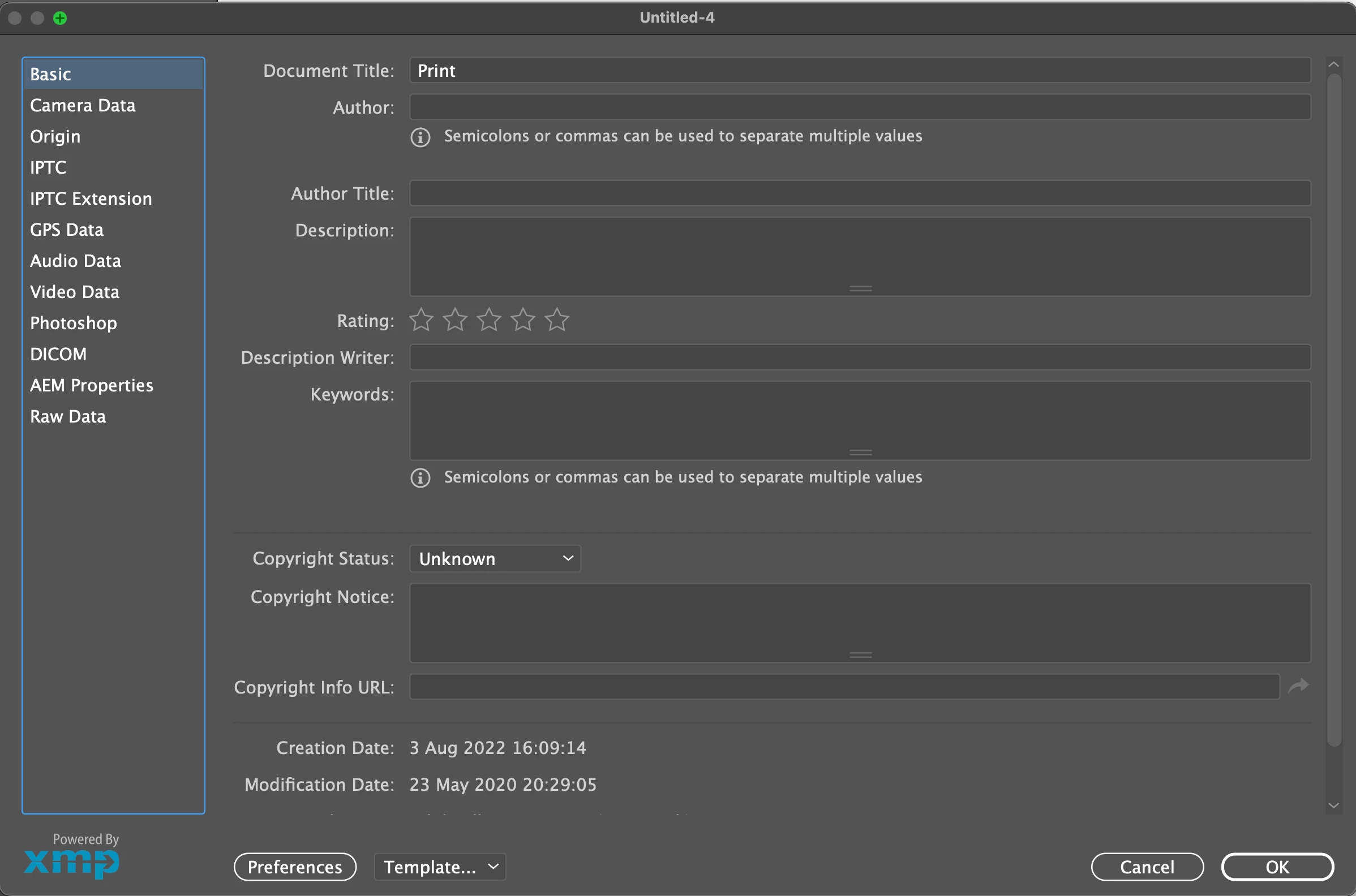Switch to the Camera Data category
The height and width of the screenshot is (896, 1356).
[83, 106]
